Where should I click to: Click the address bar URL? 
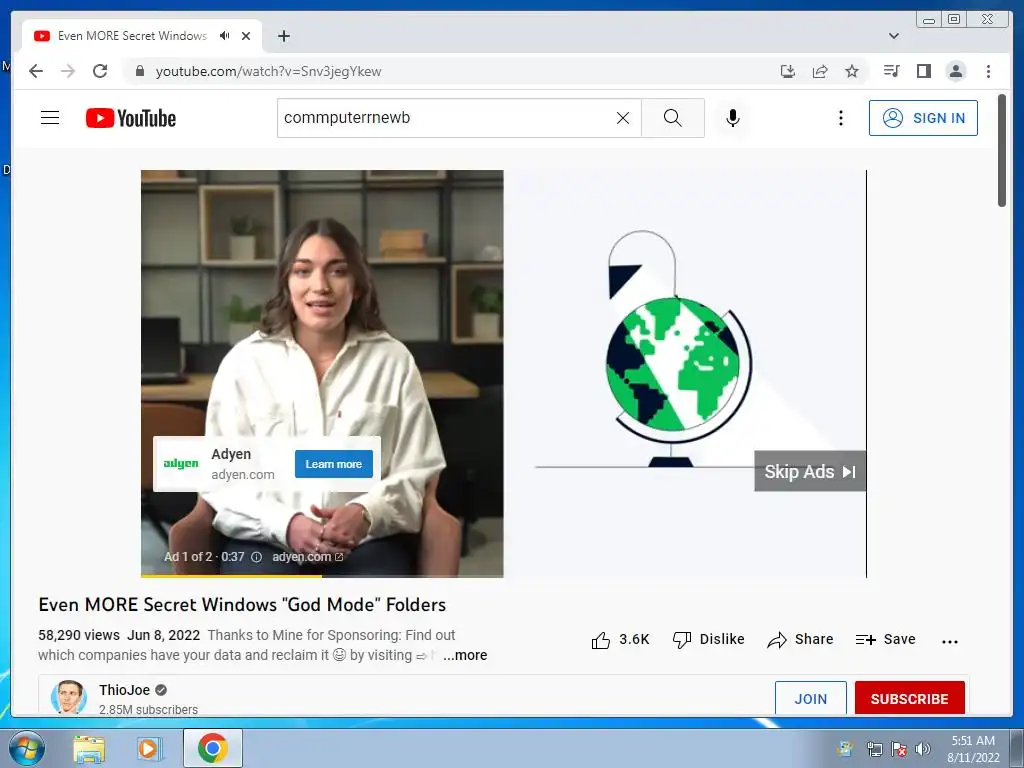pos(268,71)
